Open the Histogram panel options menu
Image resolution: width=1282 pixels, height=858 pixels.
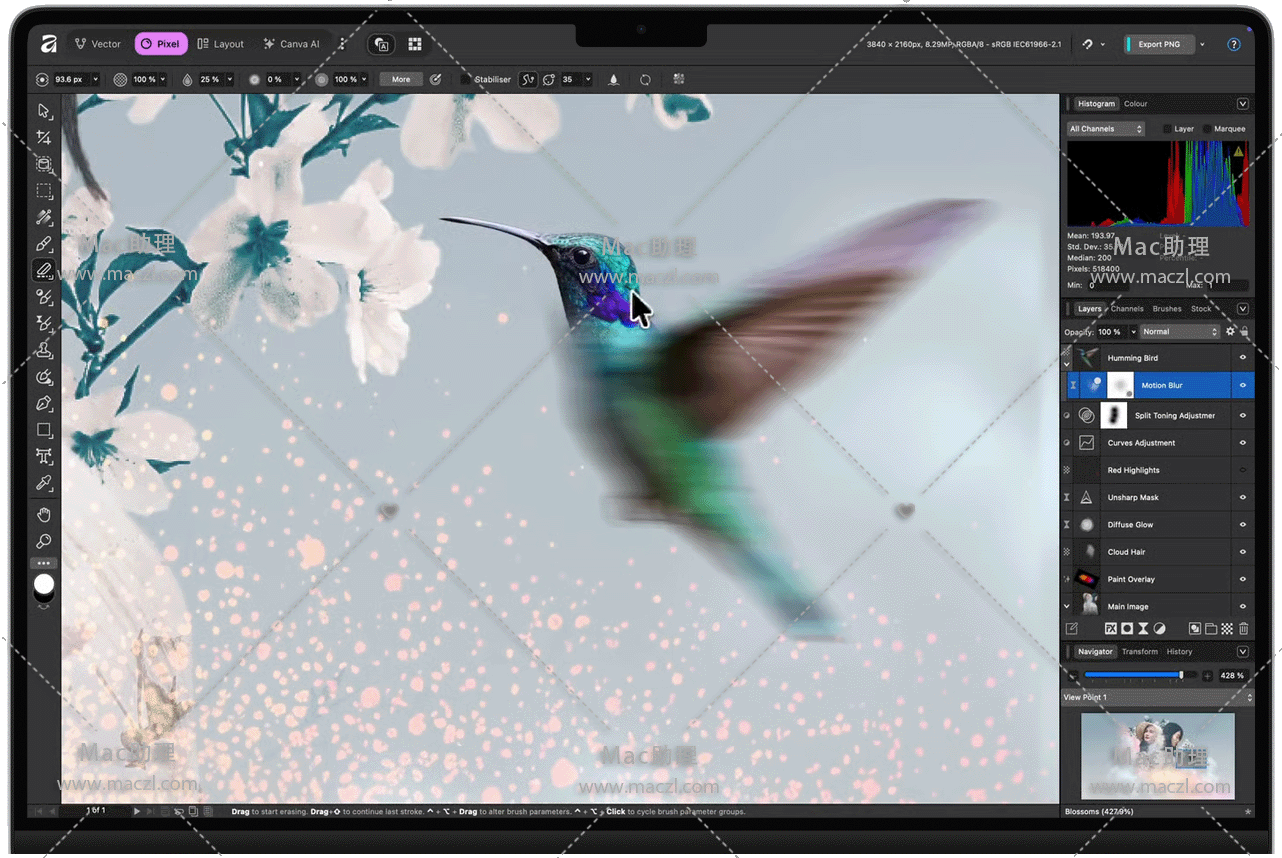point(1243,104)
